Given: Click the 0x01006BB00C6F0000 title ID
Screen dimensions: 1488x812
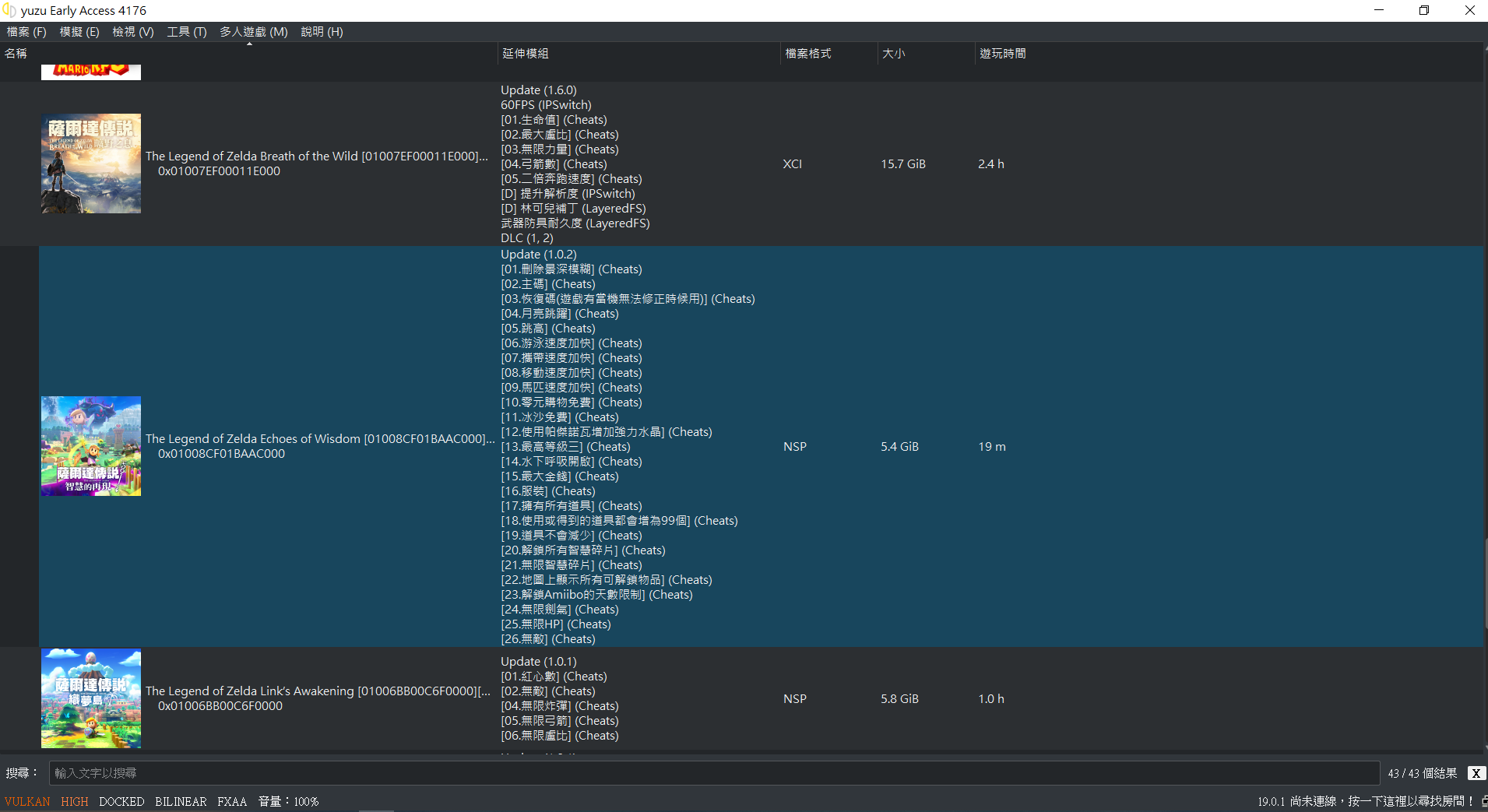Looking at the screenshot, I should [220, 706].
